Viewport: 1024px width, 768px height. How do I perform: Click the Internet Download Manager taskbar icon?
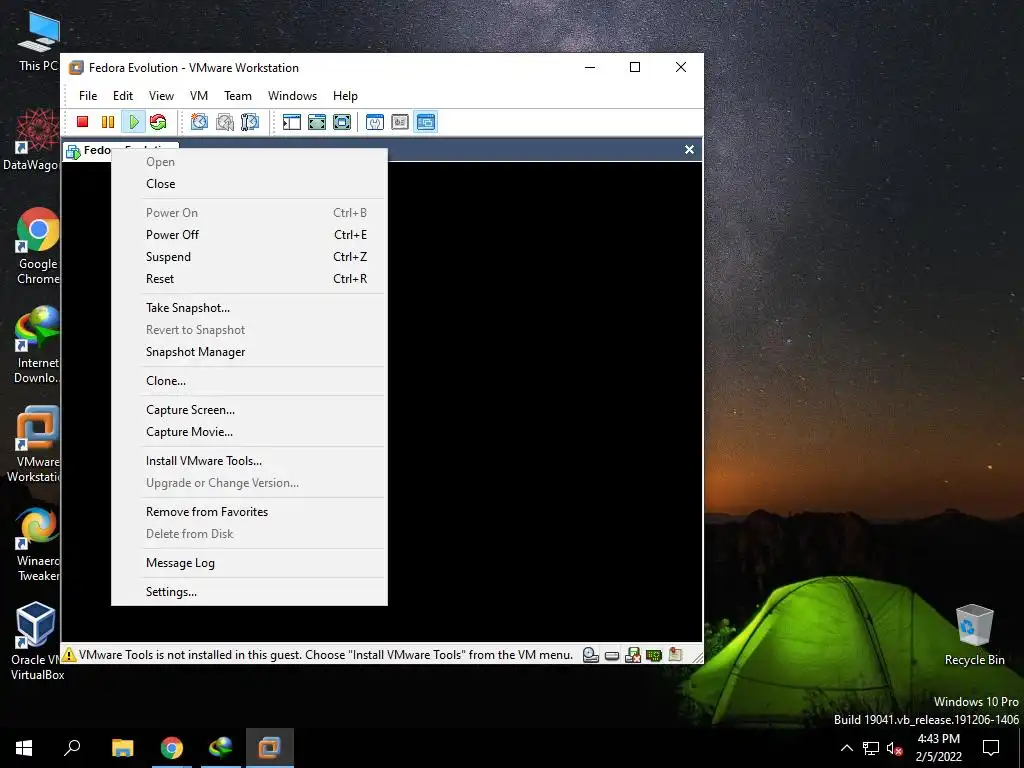(x=221, y=748)
